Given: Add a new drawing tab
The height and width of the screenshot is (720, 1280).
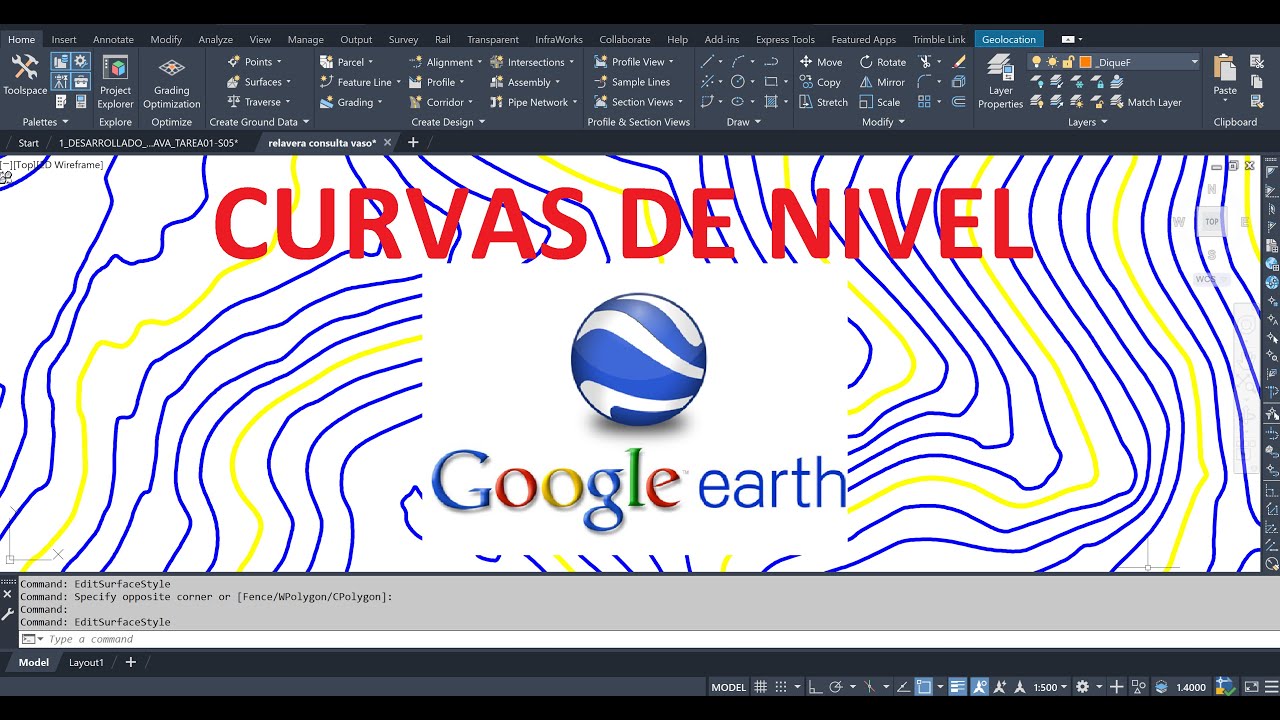Looking at the screenshot, I should pos(413,143).
